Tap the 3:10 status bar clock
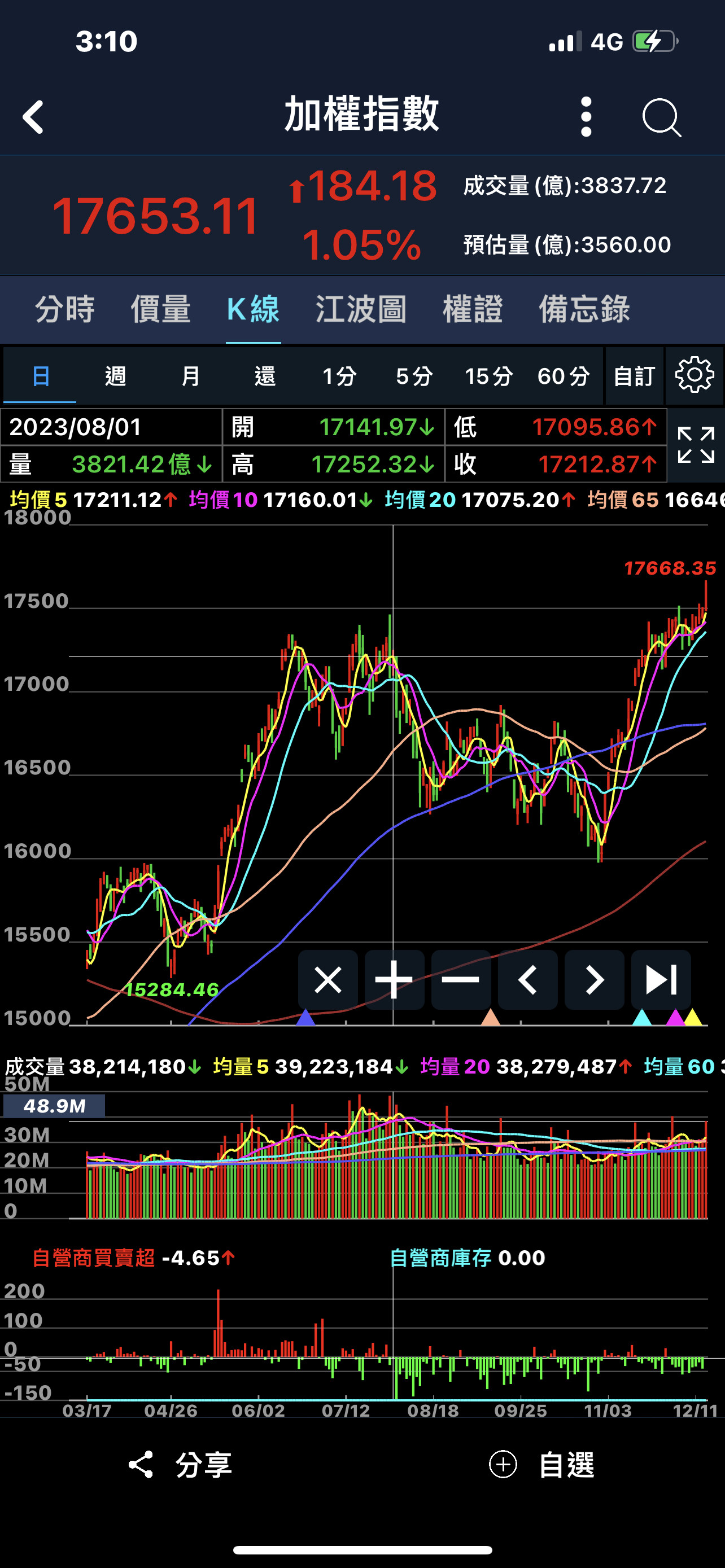The height and width of the screenshot is (1568, 725). click(107, 42)
